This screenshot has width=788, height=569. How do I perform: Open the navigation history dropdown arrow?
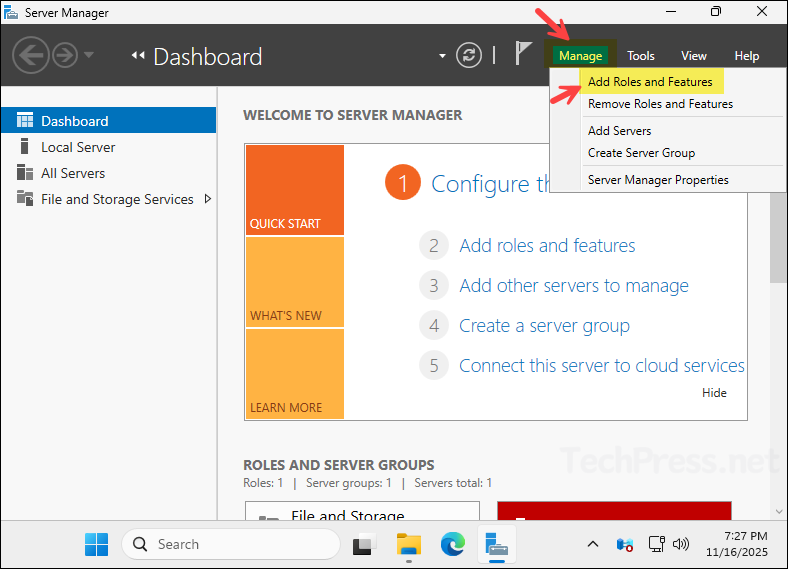coord(89,55)
